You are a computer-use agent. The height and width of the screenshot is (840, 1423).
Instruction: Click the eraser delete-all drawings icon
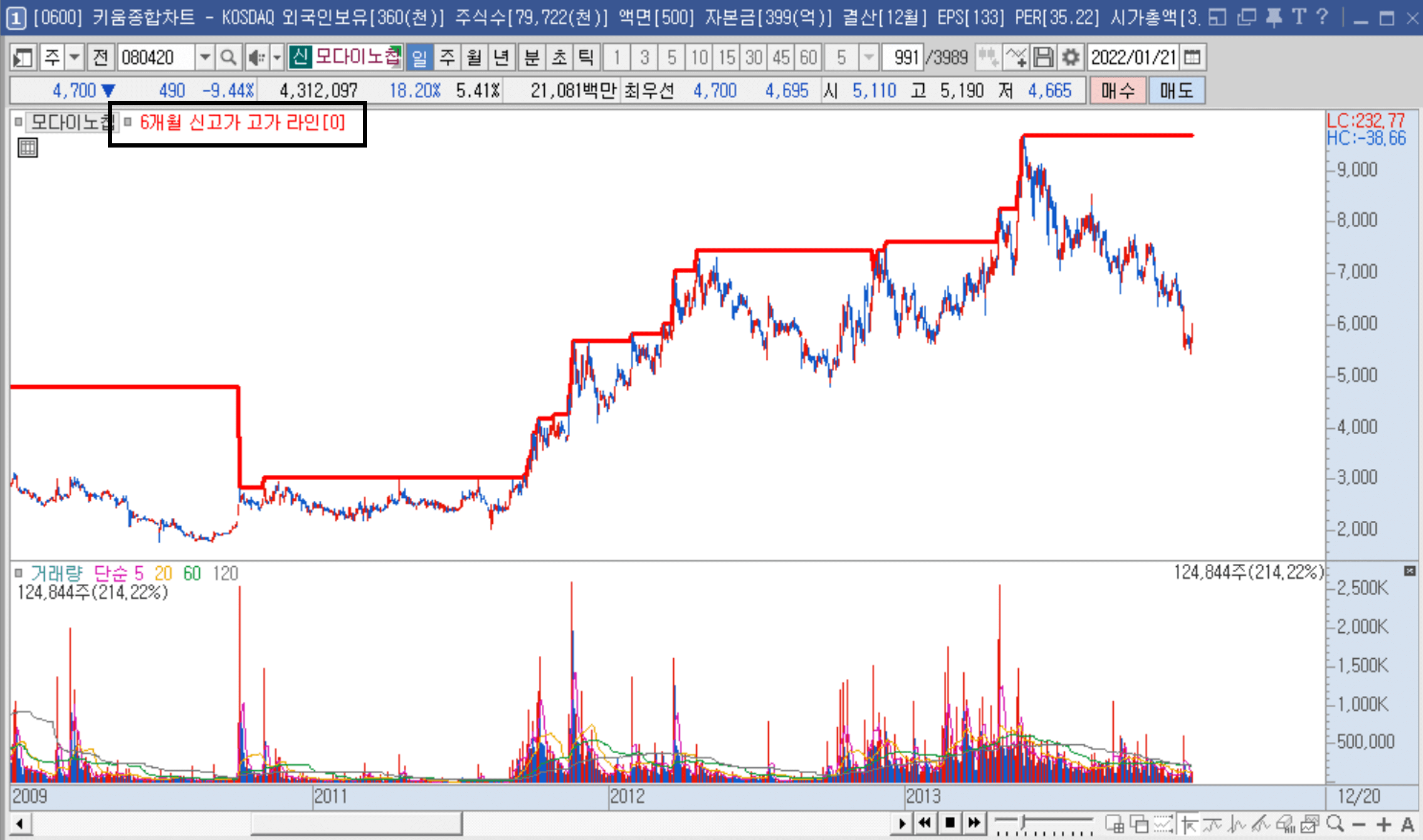[x=1285, y=824]
